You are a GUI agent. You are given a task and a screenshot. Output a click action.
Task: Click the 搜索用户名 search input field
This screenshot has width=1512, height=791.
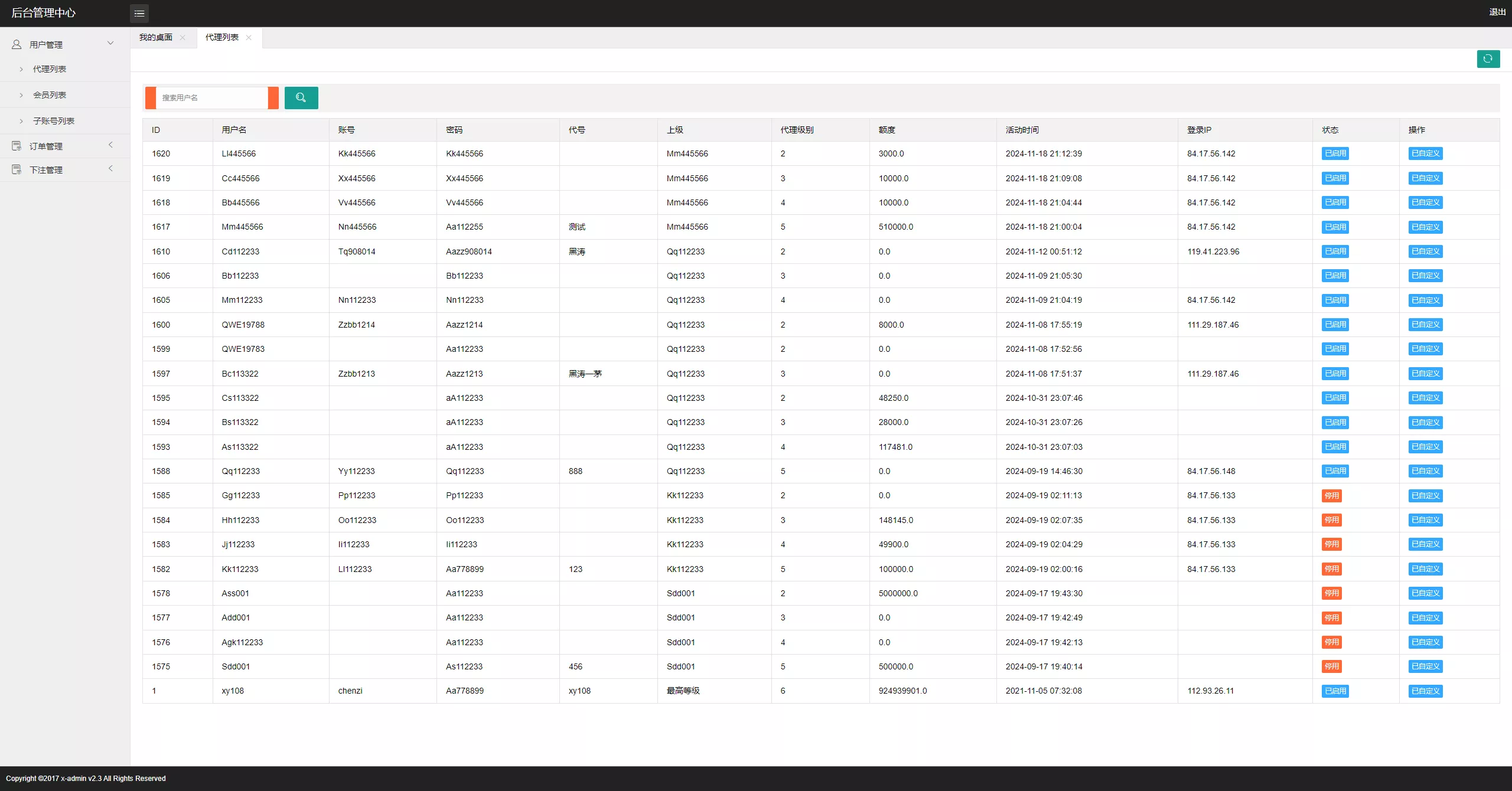(211, 98)
